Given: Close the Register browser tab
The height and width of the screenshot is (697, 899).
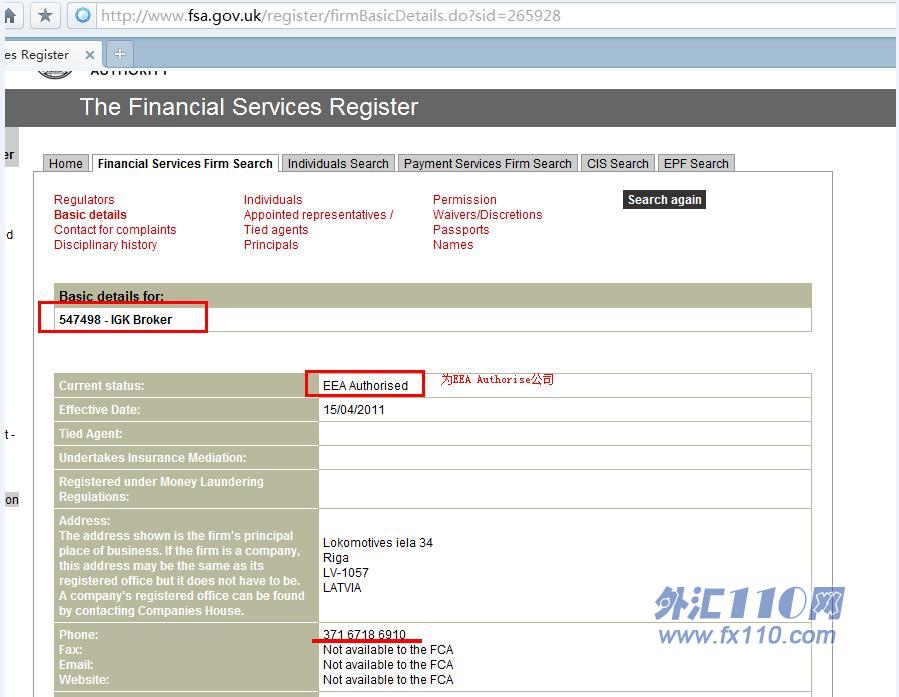Looking at the screenshot, I should tap(89, 55).
